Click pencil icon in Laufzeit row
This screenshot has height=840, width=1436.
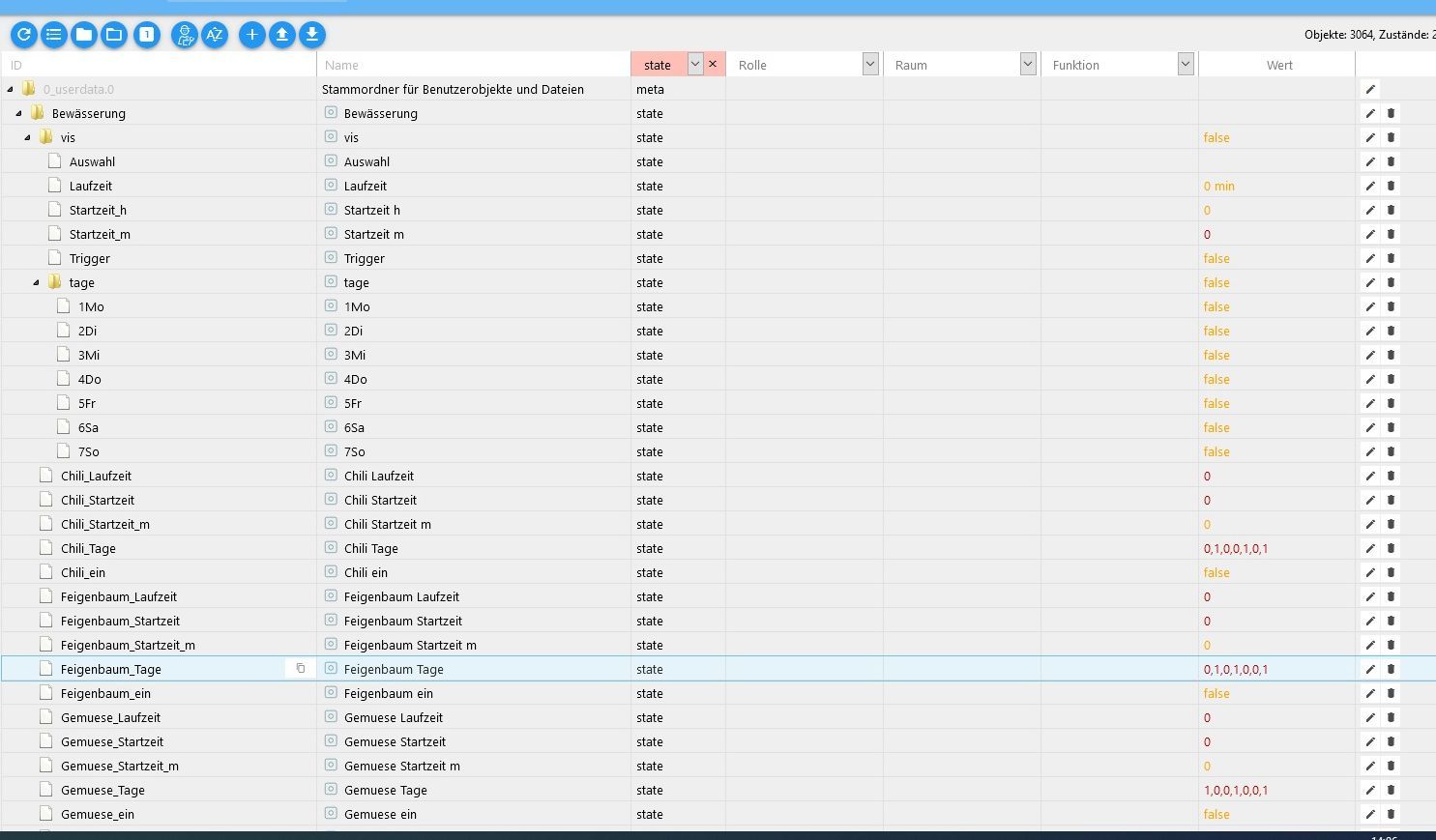point(1370,186)
